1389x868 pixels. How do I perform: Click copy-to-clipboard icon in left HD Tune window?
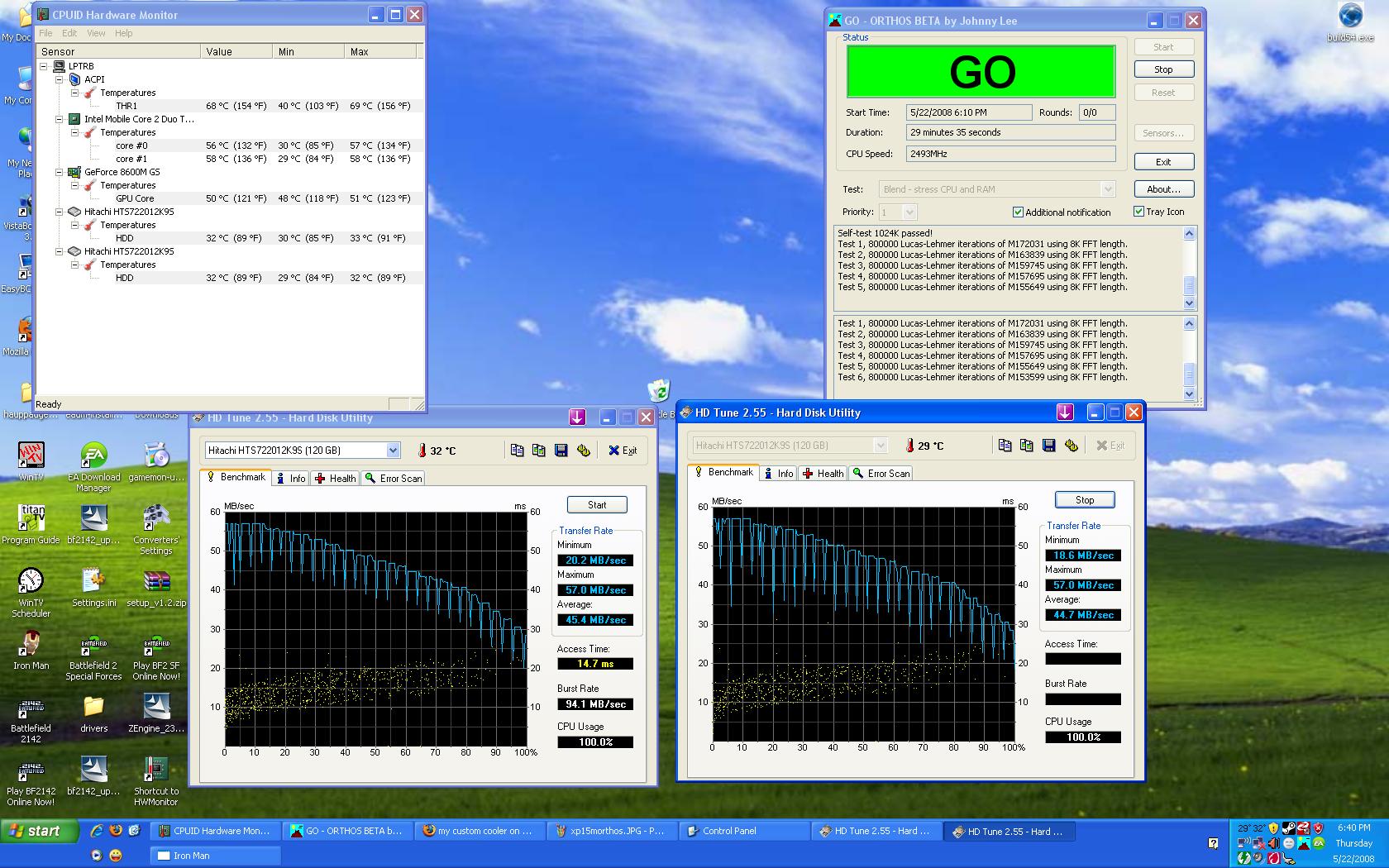coord(517,451)
